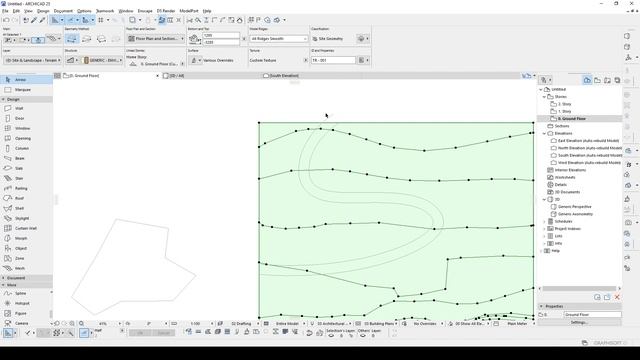Open 2. Story in Navigator

[564, 104]
